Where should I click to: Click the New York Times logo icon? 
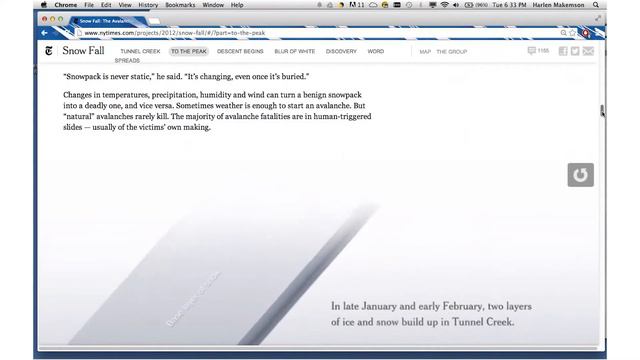pyautogui.click(x=49, y=51)
